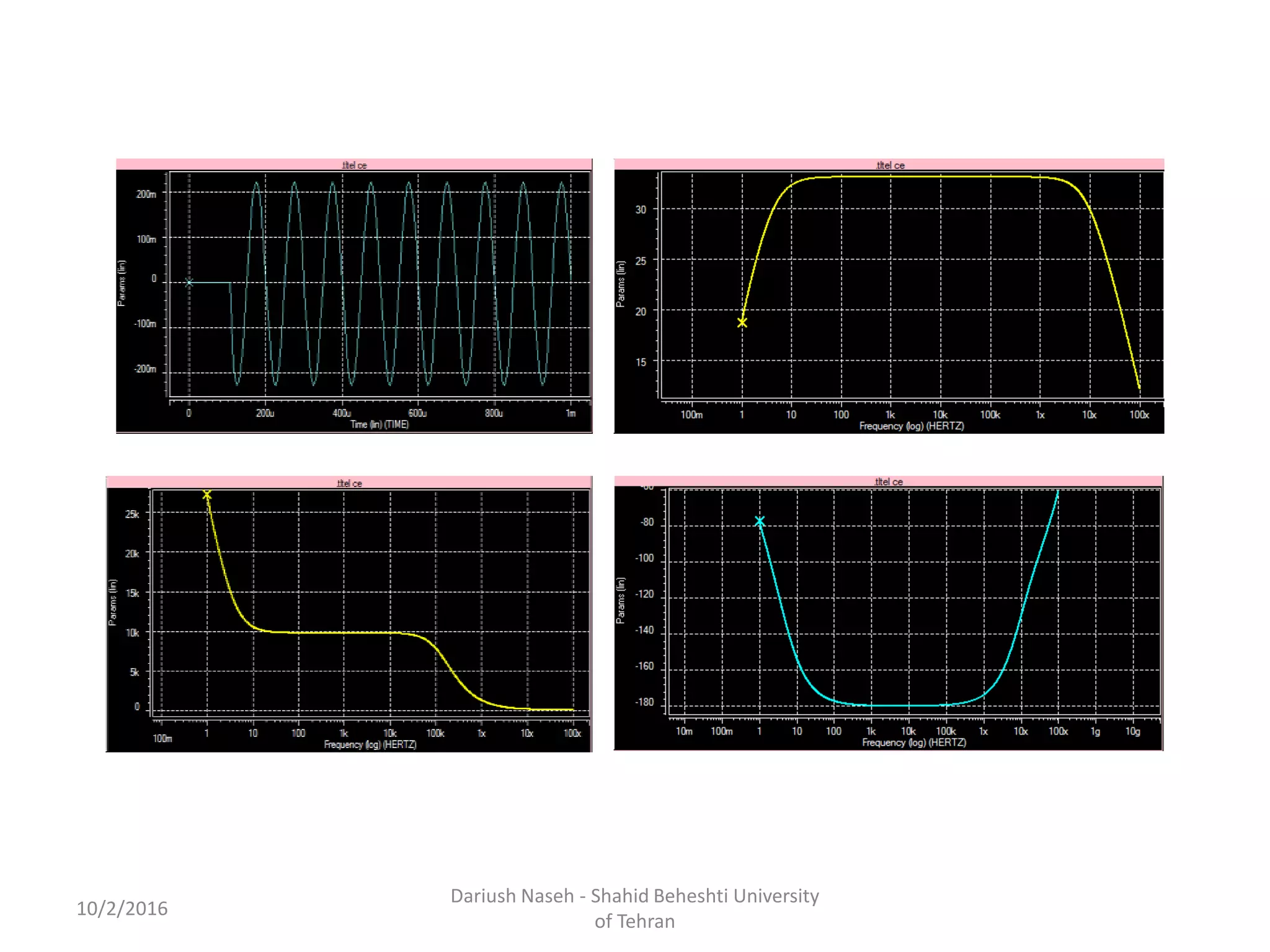The width and height of the screenshot is (1270, 952).
Task: Click yellow X marker on gain plot
Action: click(742, 322)
